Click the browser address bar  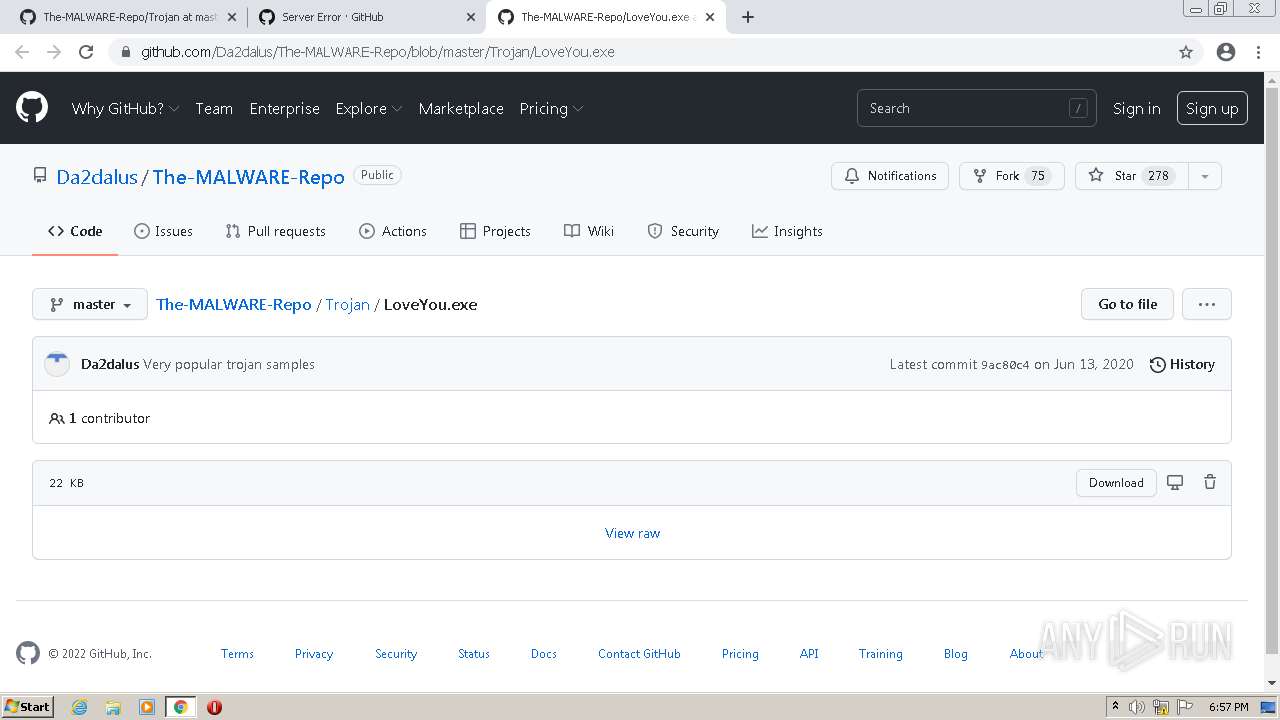click(640, 52)
